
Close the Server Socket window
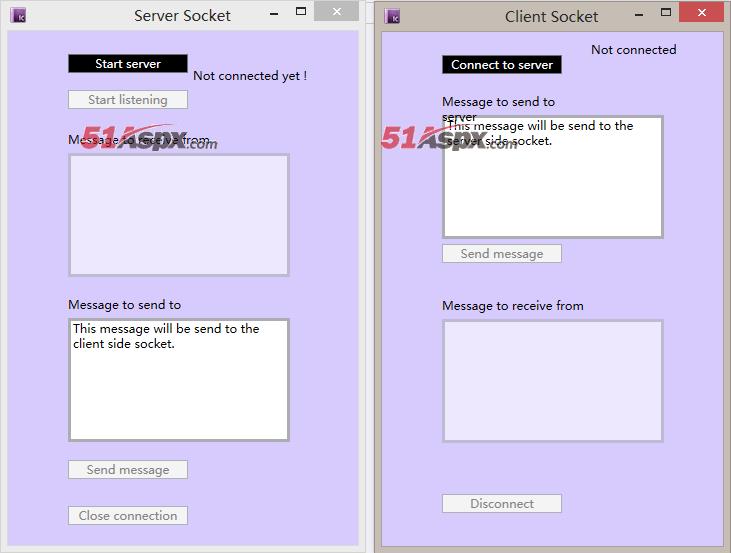(x=337, y=12)
